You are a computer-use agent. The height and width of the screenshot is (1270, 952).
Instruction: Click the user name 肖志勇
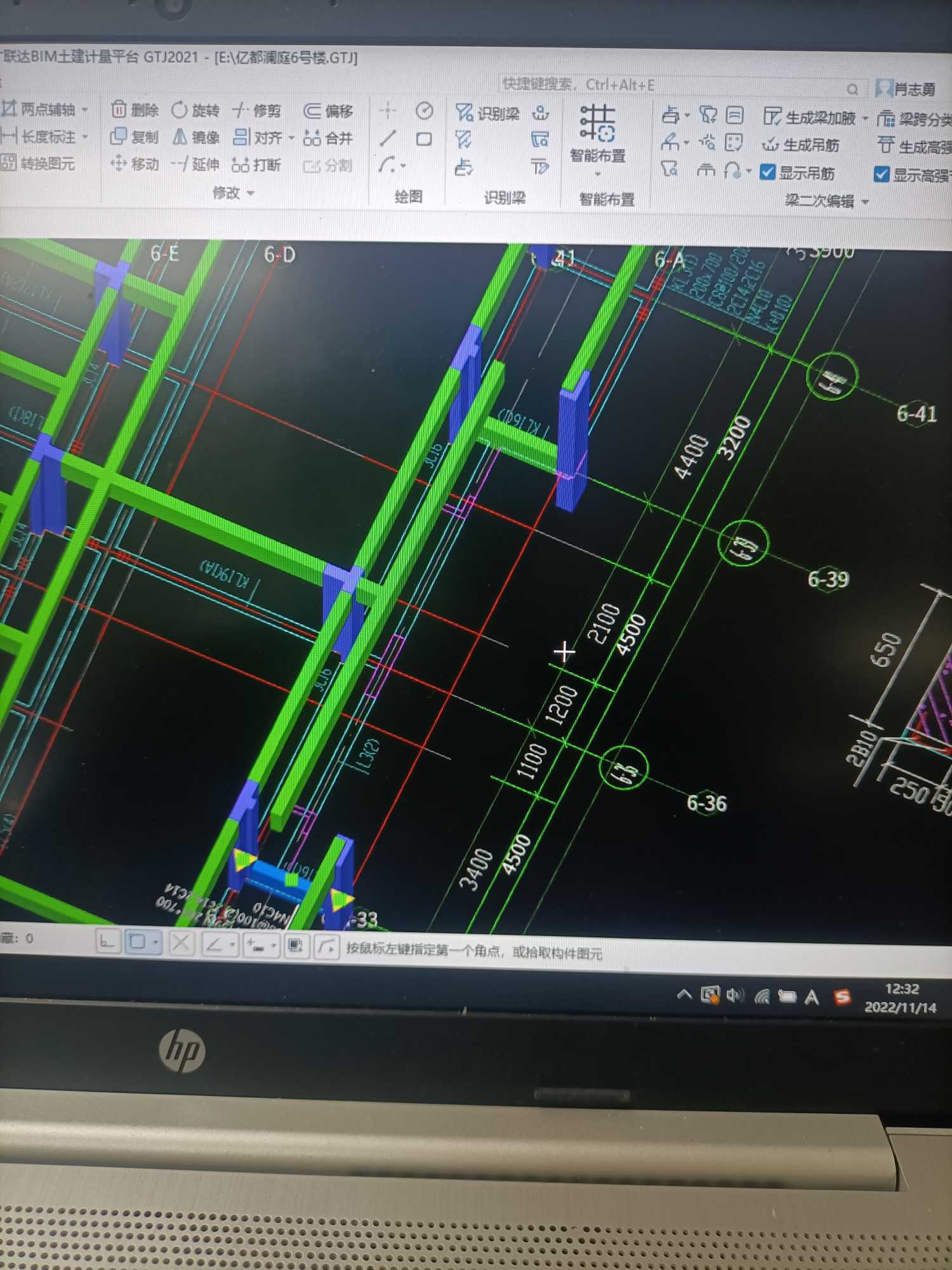915,90
